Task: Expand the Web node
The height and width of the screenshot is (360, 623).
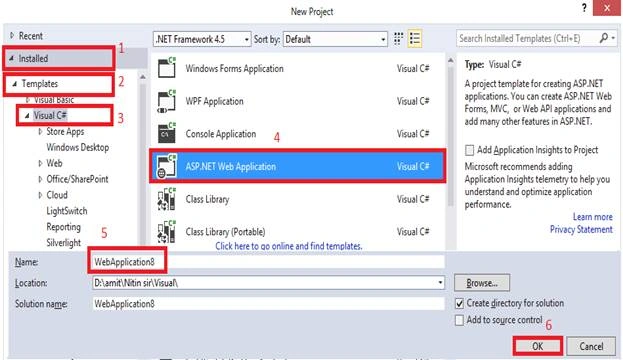Action: 40,163
